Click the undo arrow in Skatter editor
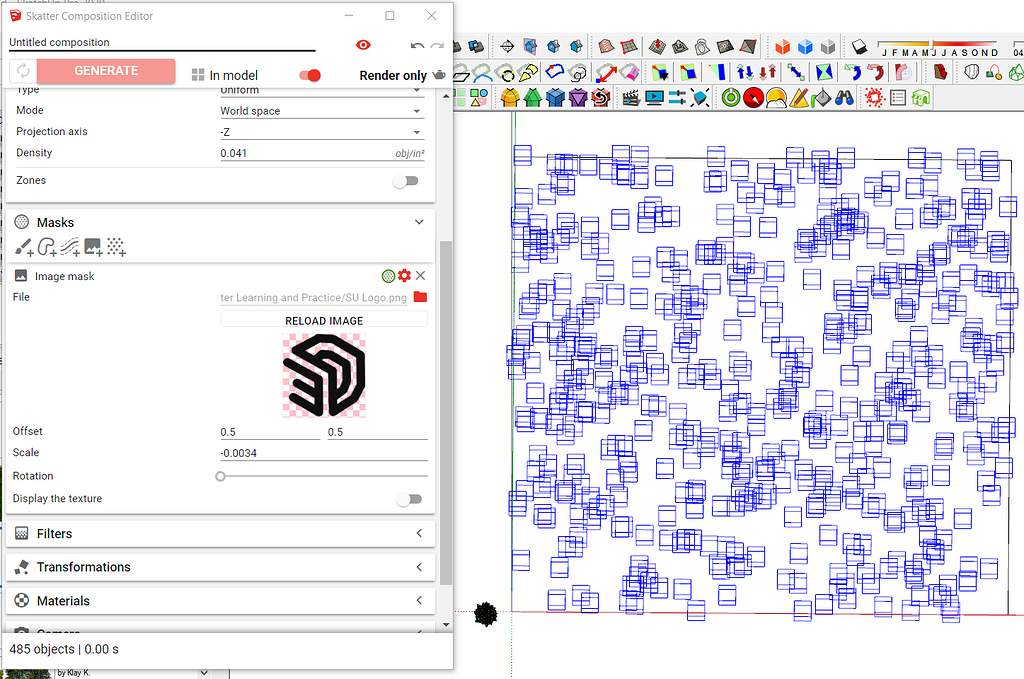The width and height of the screenshot is (1024, 679). [x=417, y=45]
